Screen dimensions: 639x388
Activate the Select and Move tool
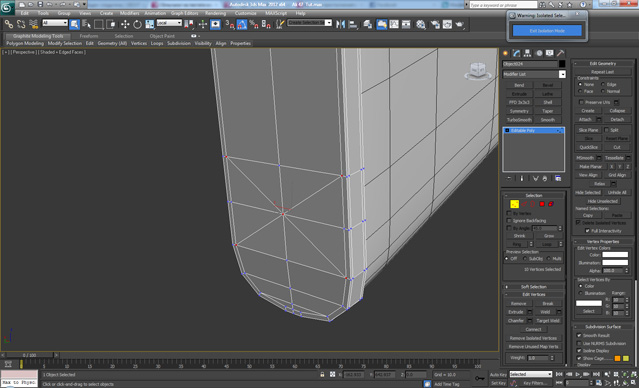click(125, 24)
